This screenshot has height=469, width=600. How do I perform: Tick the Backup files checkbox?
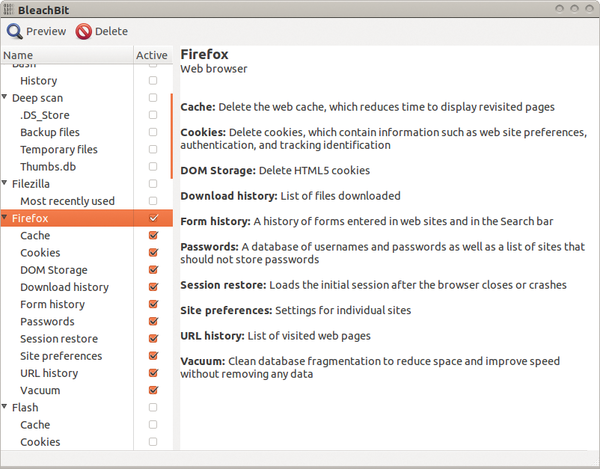(153, 132)
